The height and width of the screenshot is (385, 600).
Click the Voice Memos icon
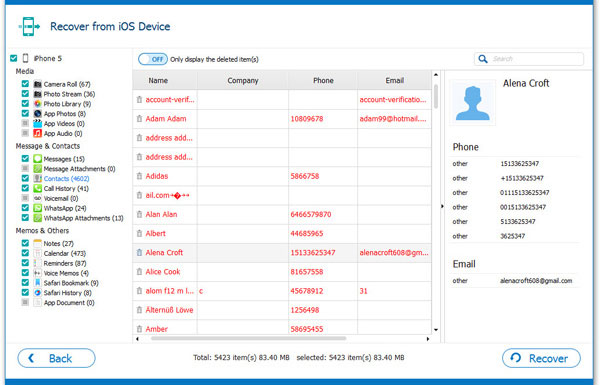tap(38, 273)
